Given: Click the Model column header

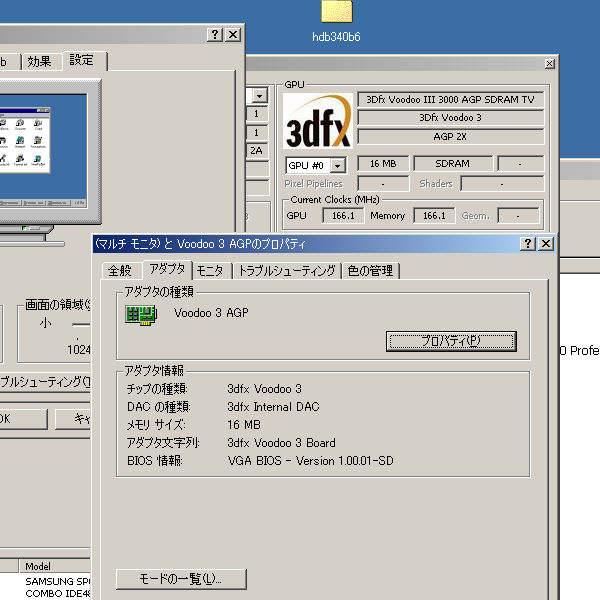Looking at the screenshot, I should click(55, 566).
